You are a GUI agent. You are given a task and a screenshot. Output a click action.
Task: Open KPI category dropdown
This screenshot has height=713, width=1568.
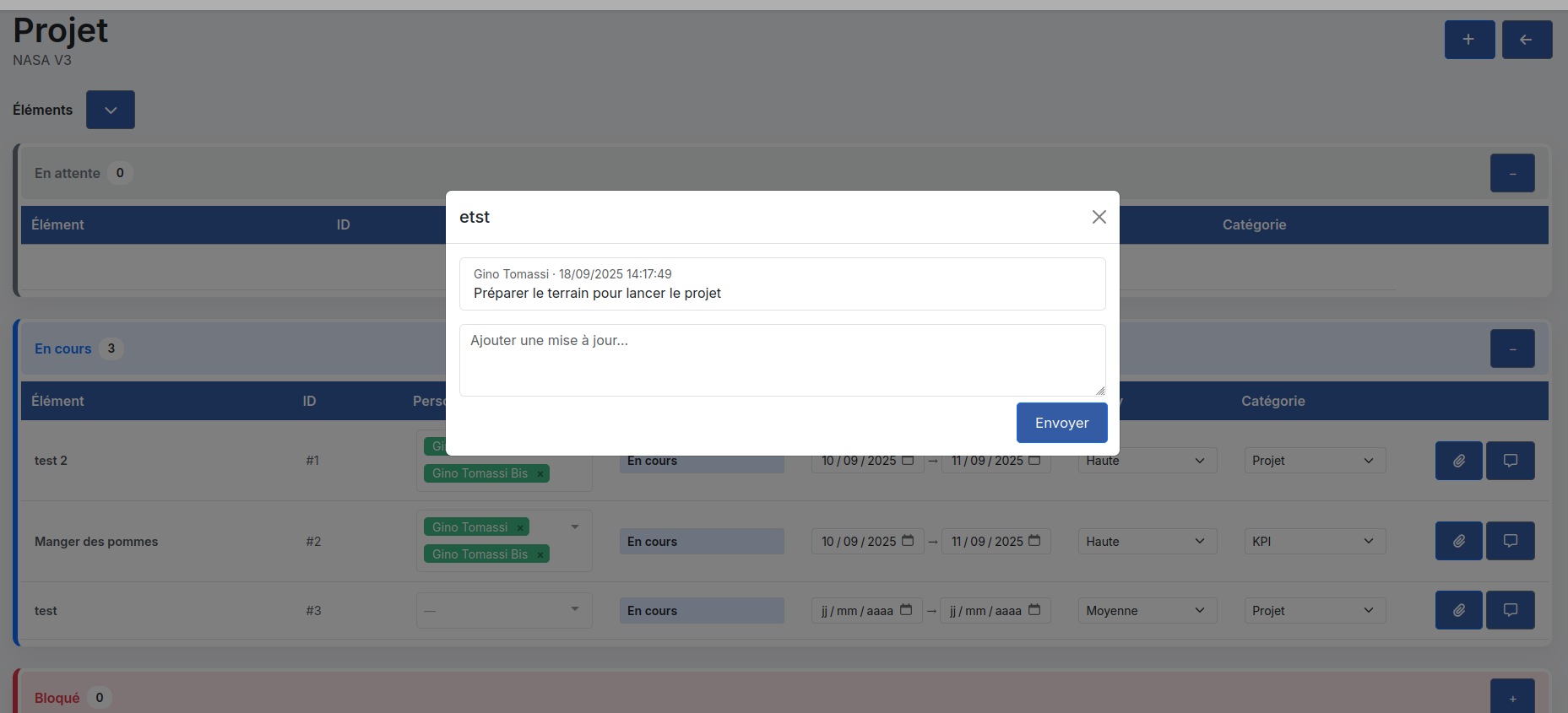(1314, 542)
